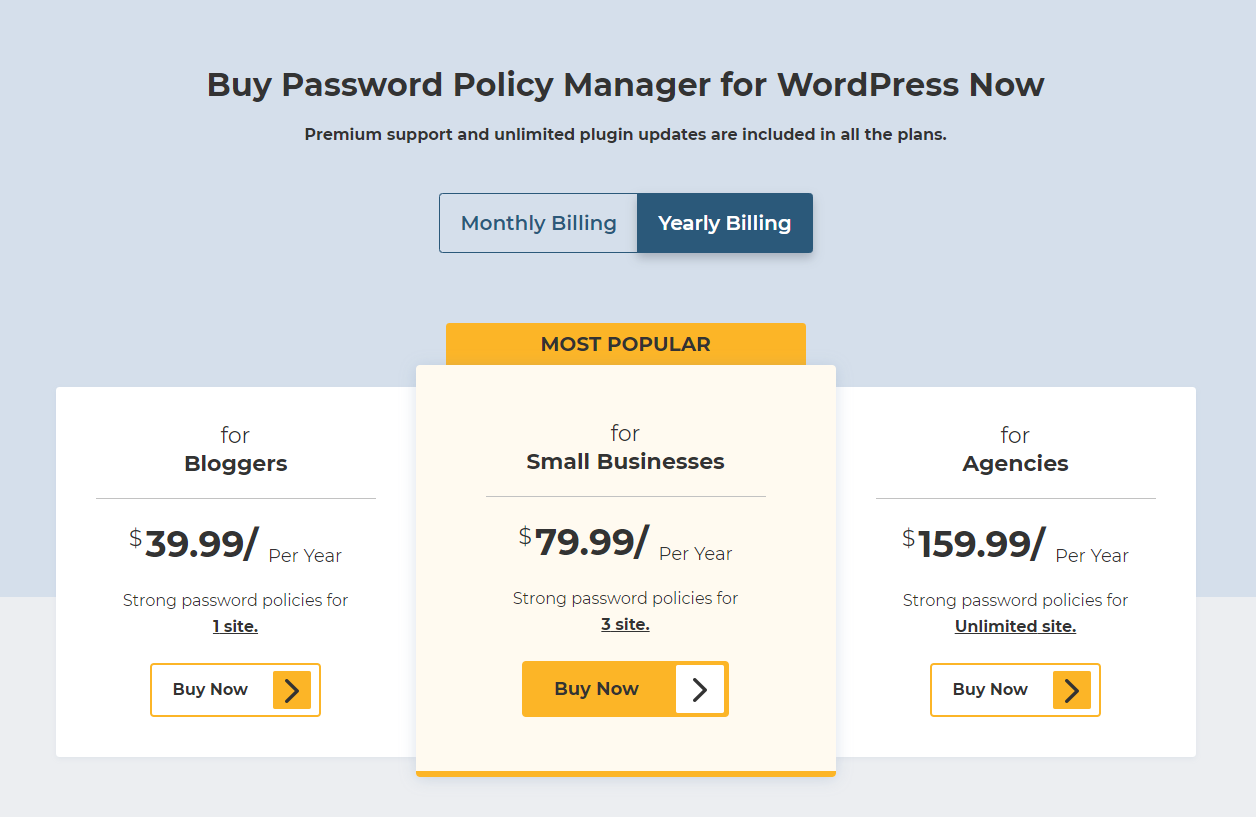Click the arrow icon on the Bloggers plan
Image resolution: width=1256 pixels, height=817 pixels.
pos(292,690)
